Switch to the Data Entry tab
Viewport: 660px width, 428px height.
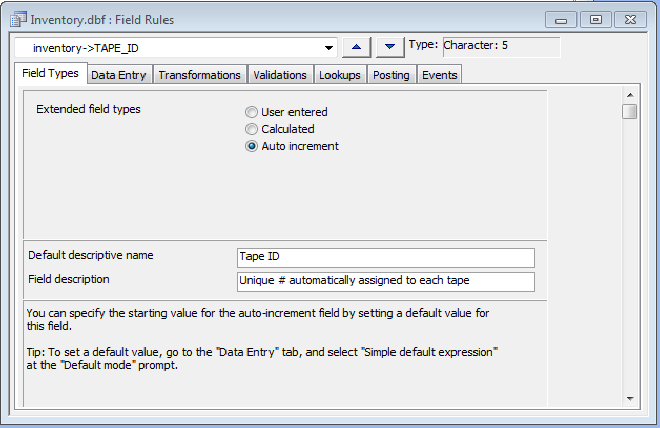pos(119,75)
